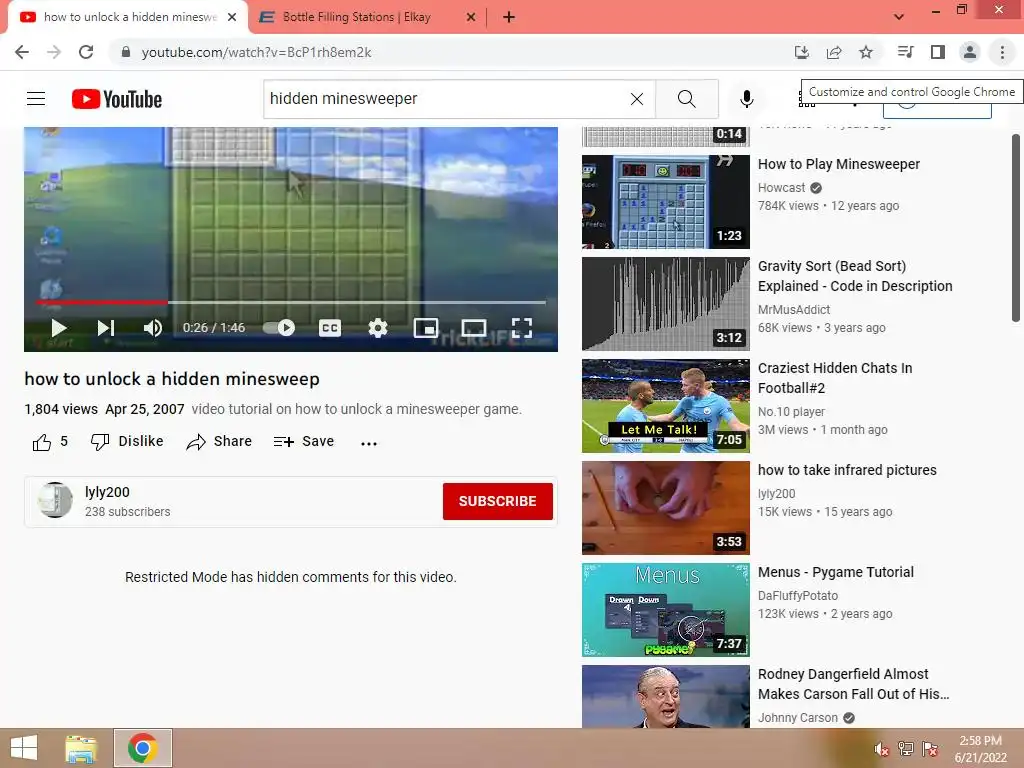Reload the current page
The image size is (1024, 768).
[86, 52]
